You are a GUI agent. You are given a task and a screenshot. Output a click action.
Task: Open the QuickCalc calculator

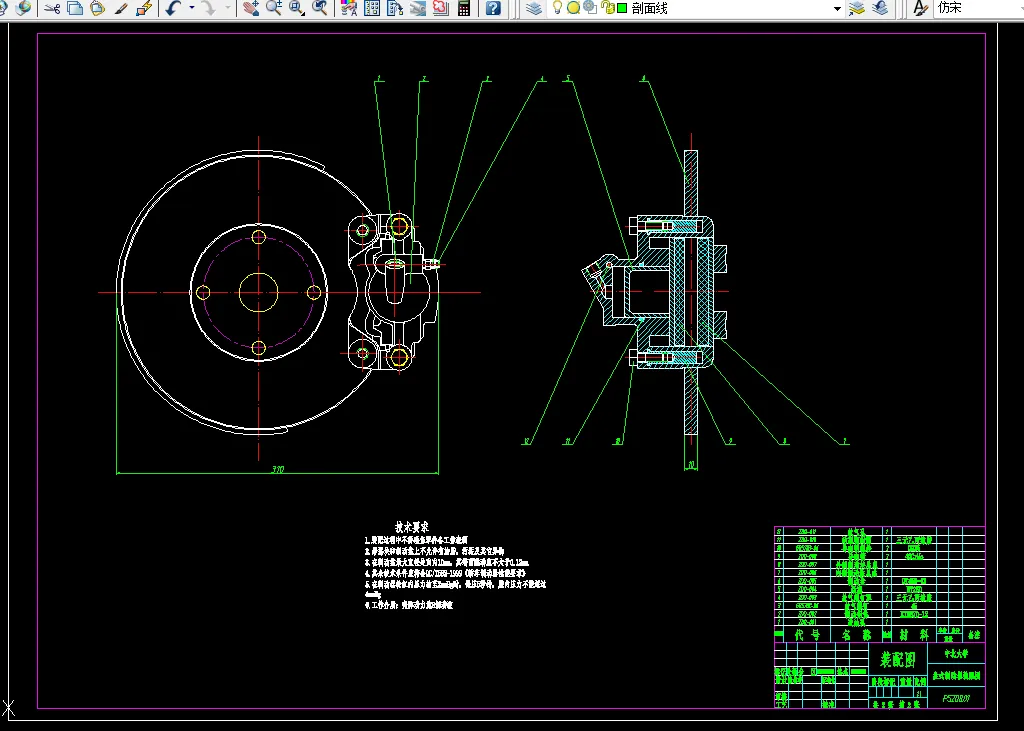click(x=463, y=8)
